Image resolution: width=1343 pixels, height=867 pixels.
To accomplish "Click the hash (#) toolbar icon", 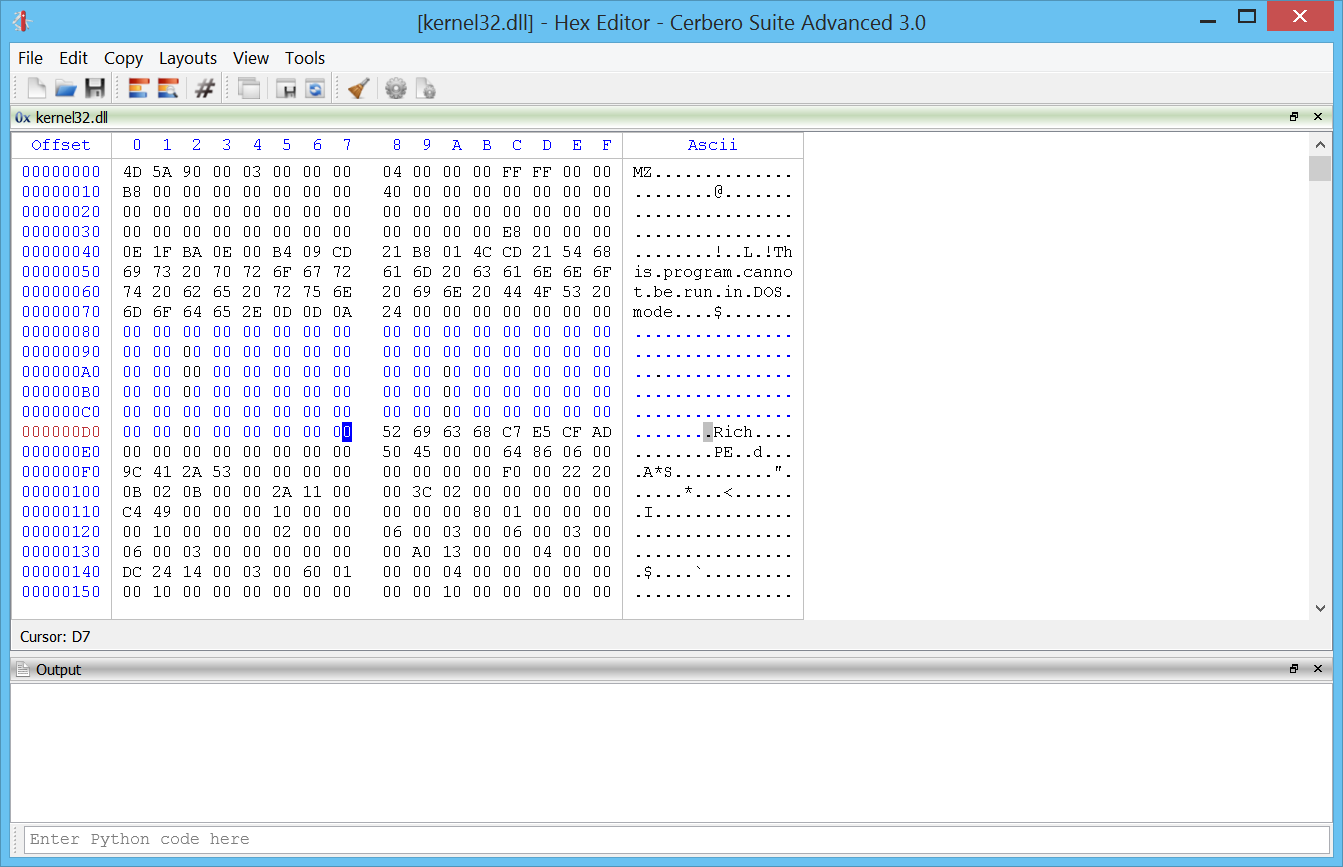I will pos(205,89).
